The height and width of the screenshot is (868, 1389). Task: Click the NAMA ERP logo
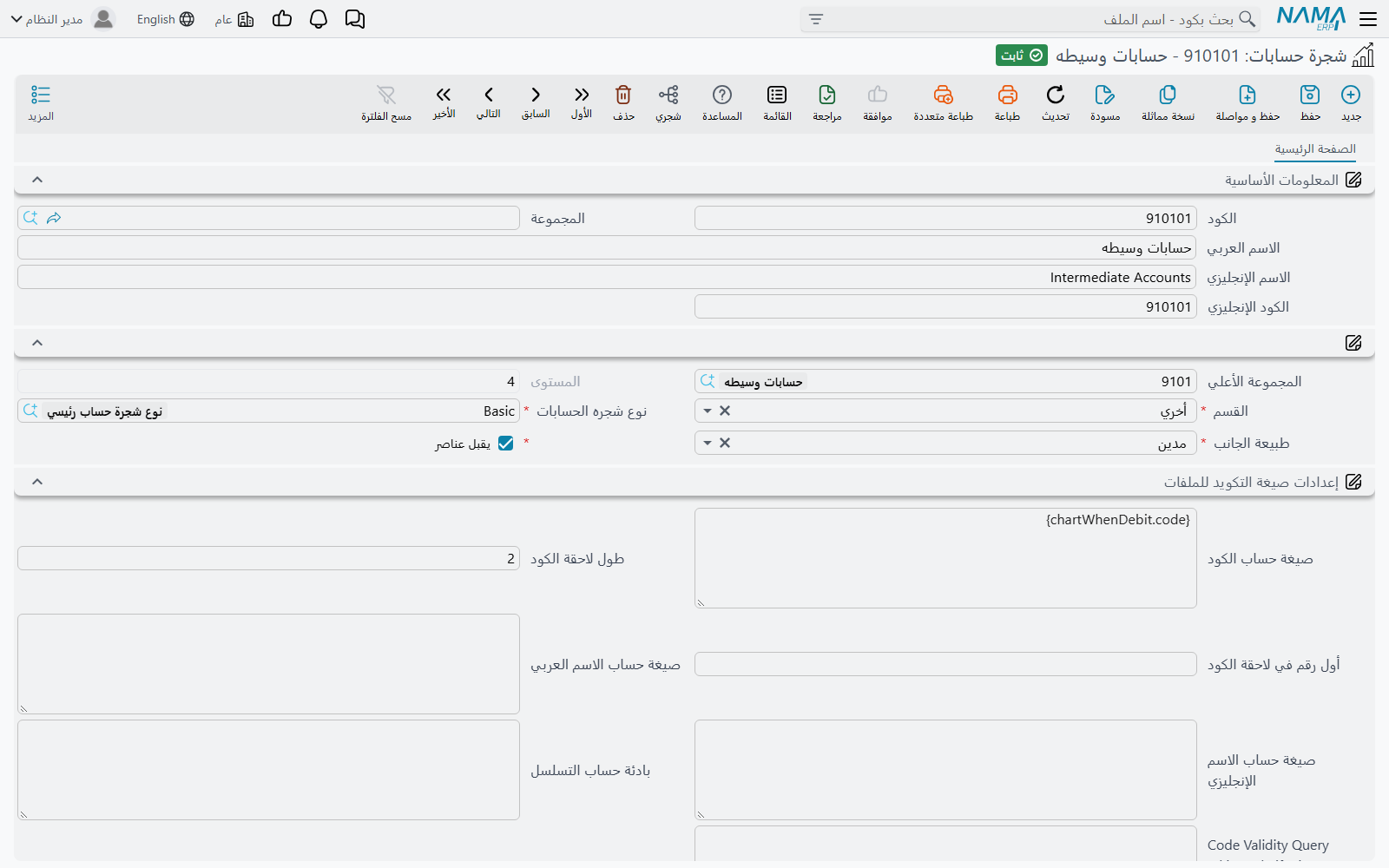1311,18
